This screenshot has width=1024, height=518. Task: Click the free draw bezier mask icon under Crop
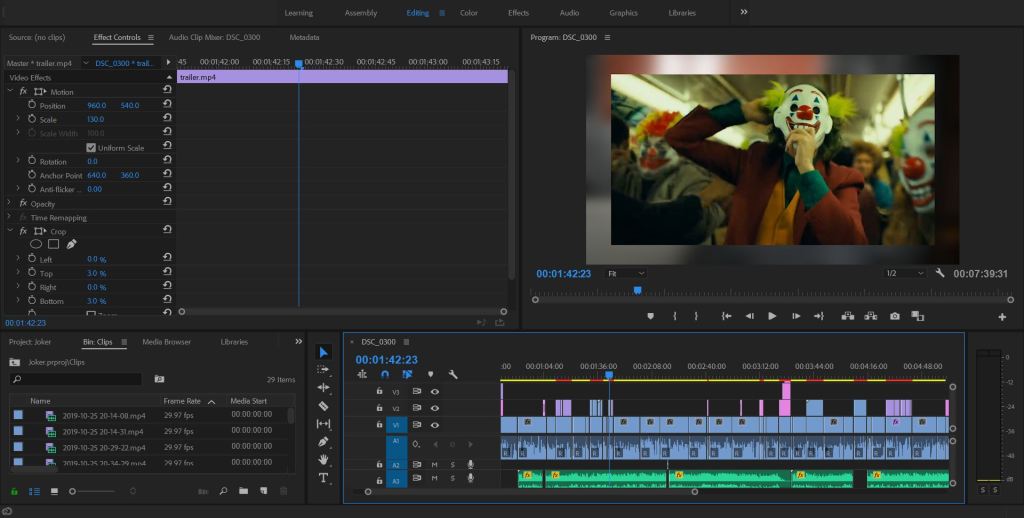click(x=72, y=244)
